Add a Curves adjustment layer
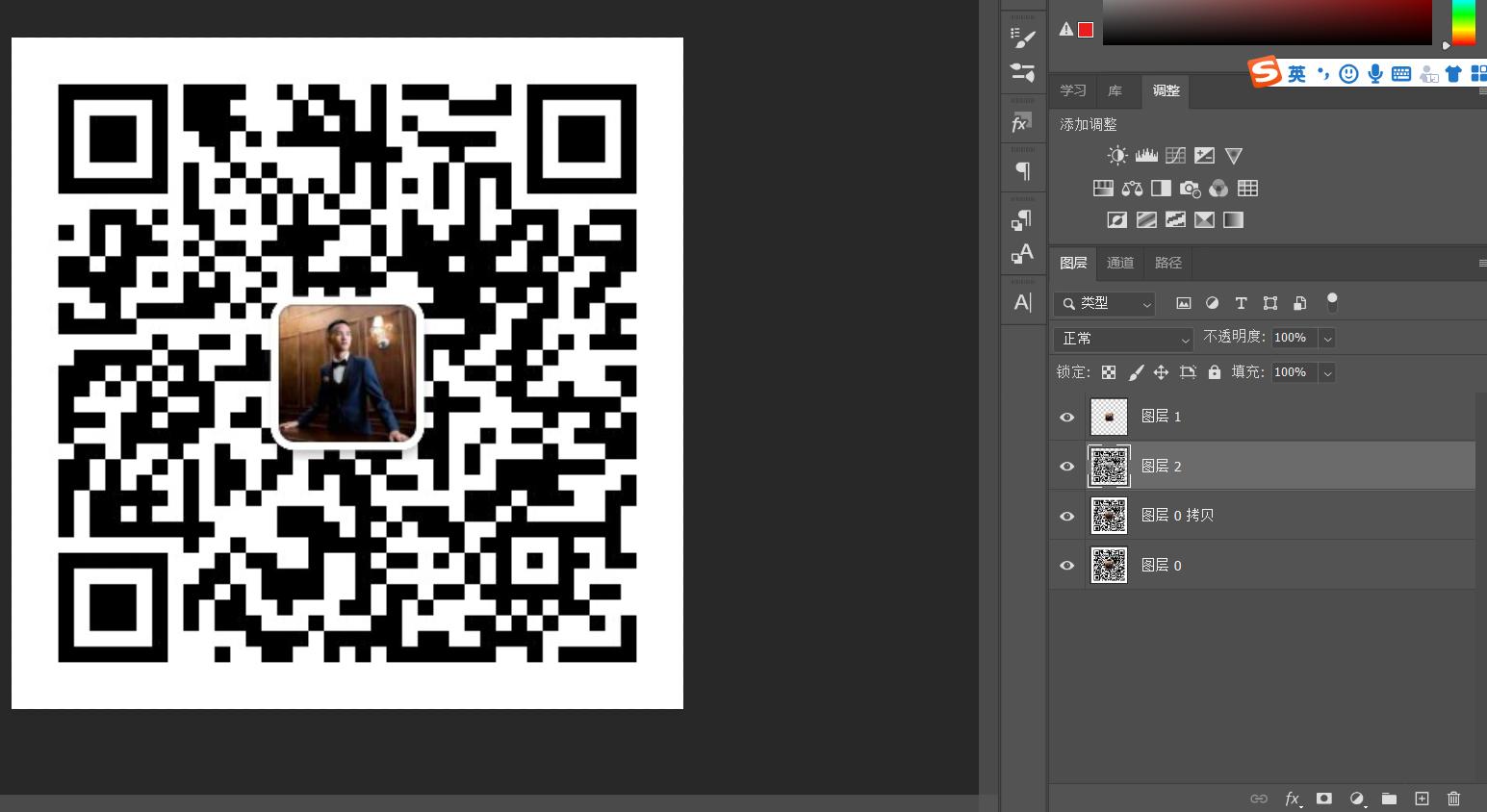The height and width of the screenshot is (812, 1487). [1175, 156]
